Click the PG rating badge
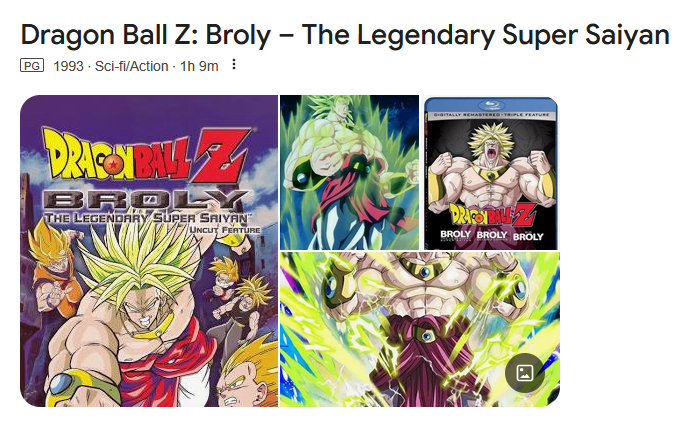This screenshot has height=438, width=677. [32, 66]
